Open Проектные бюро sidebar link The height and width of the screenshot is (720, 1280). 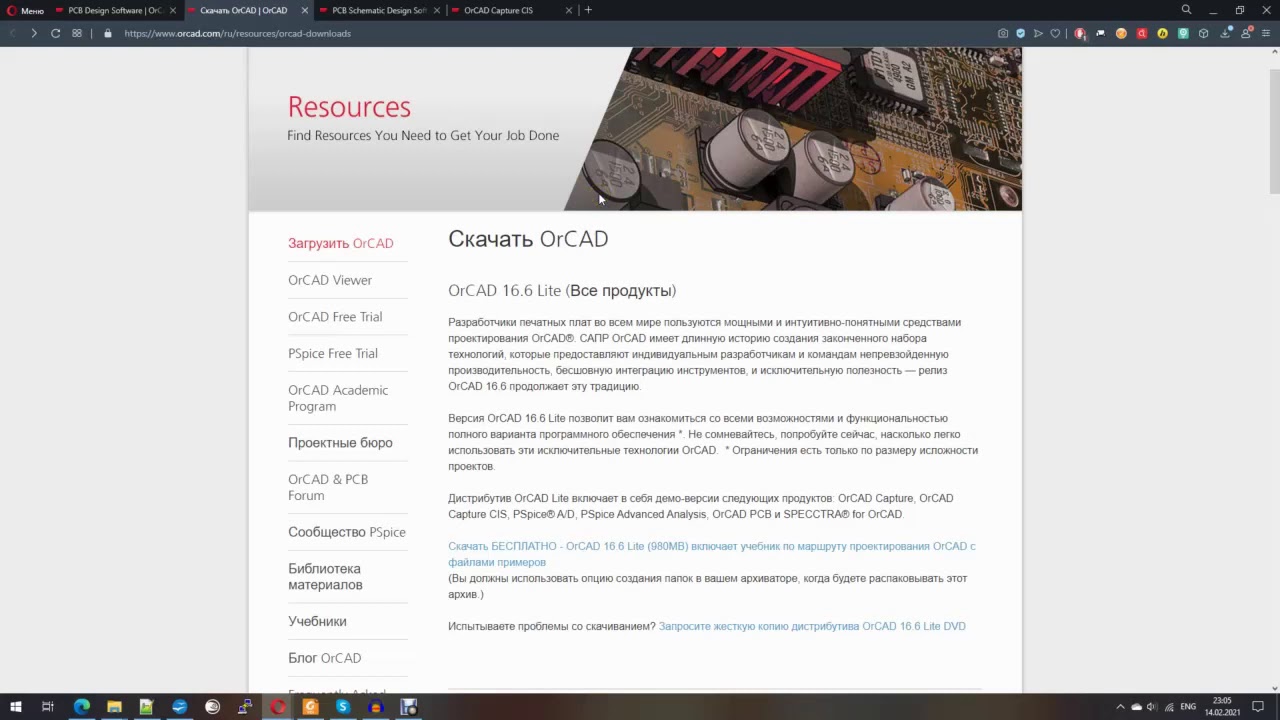(340, 443)
